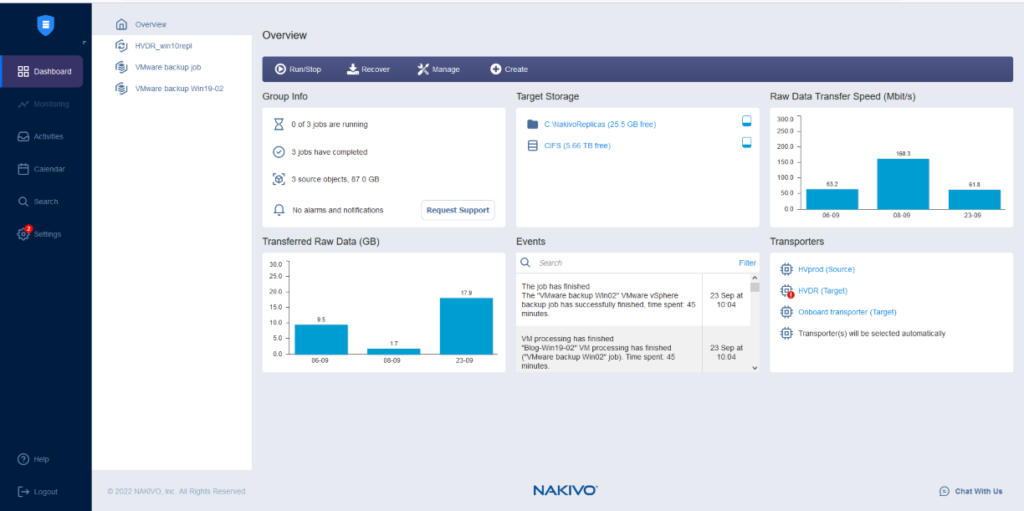Viewport: 1024px width, 511px height.
Task: Click the VMware backup job icon
Action: point(121,67)
